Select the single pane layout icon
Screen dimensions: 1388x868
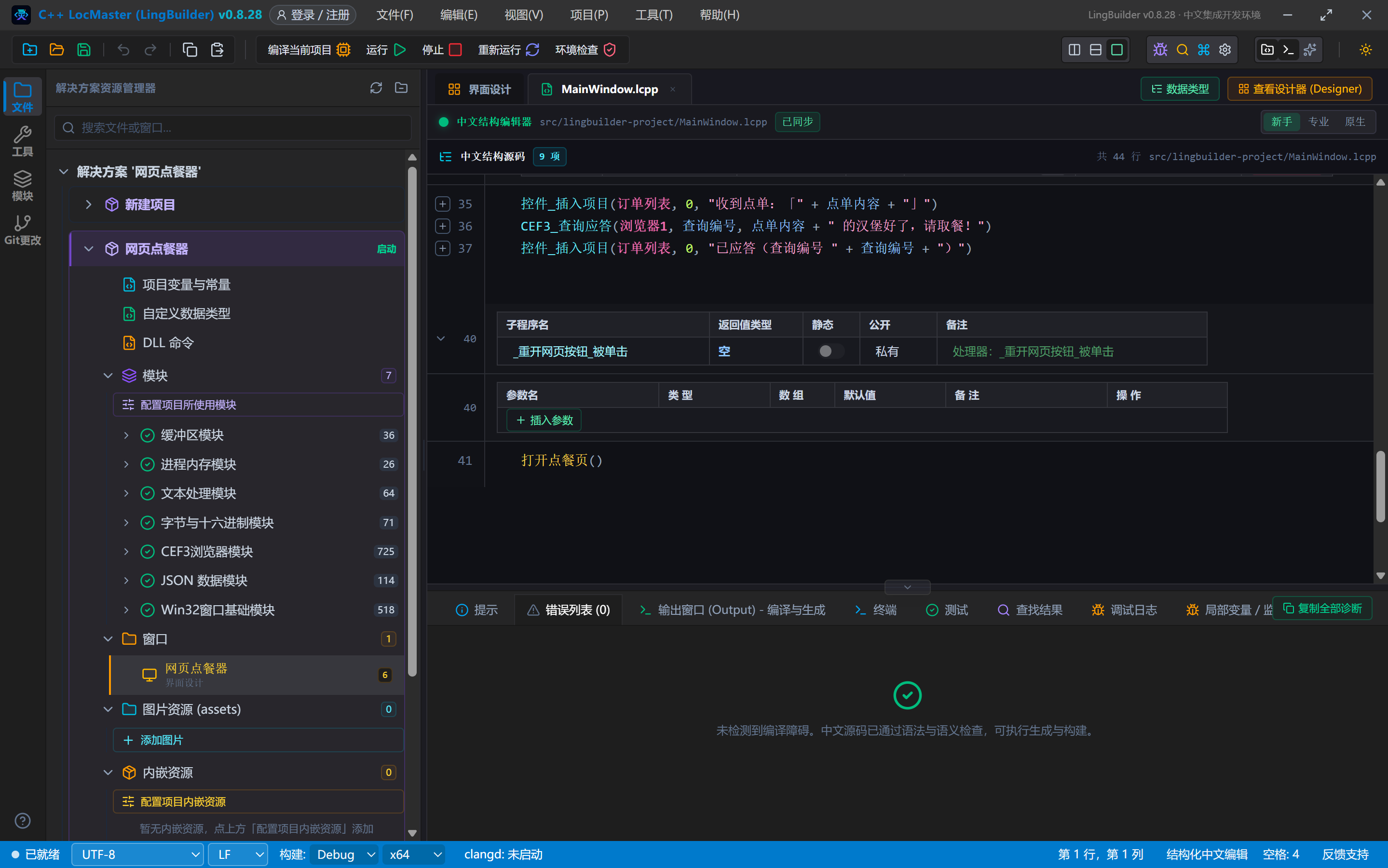pos(1117,50)
